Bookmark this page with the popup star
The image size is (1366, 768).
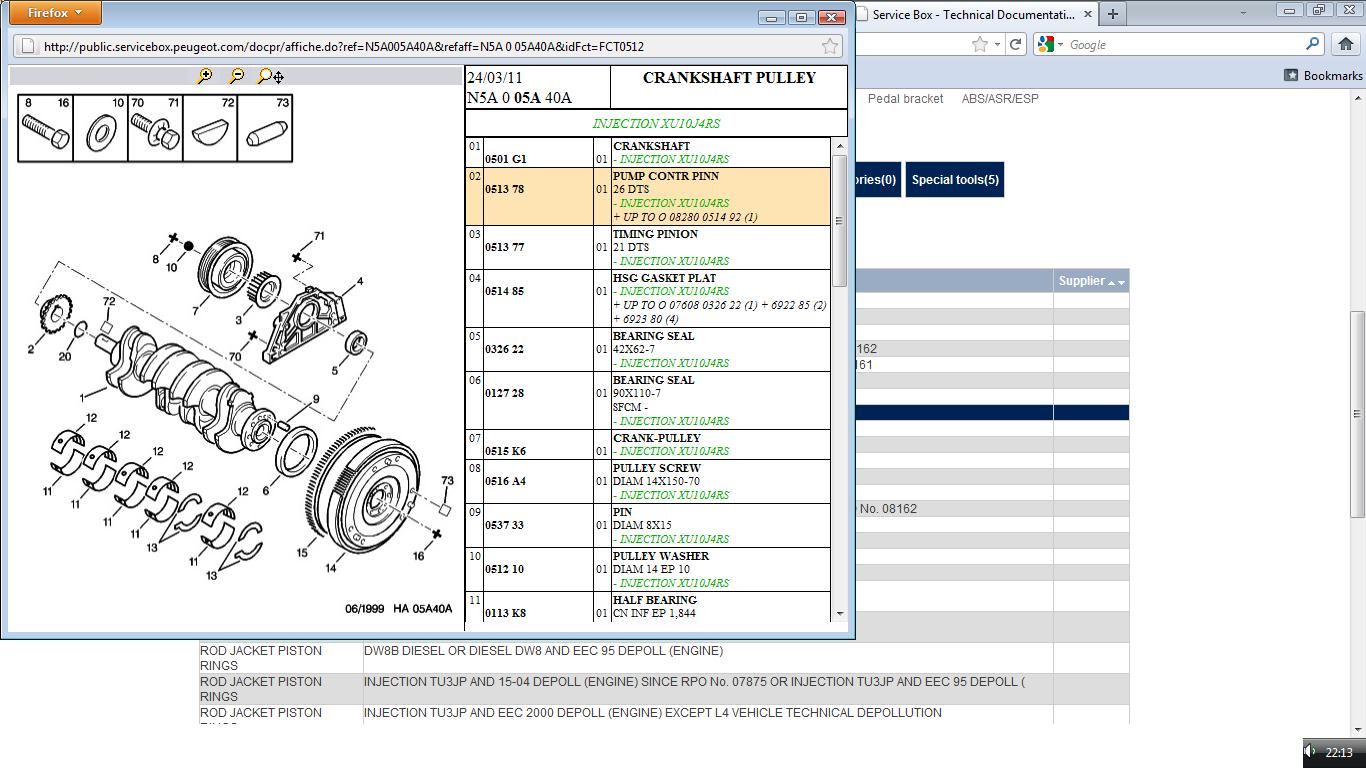(x=829, y=46)
